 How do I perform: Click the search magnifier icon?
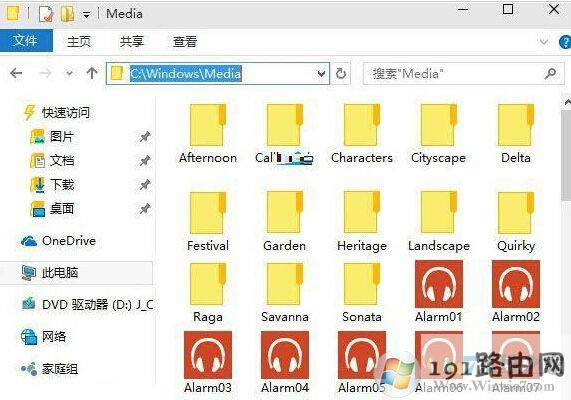pos(550,74)
